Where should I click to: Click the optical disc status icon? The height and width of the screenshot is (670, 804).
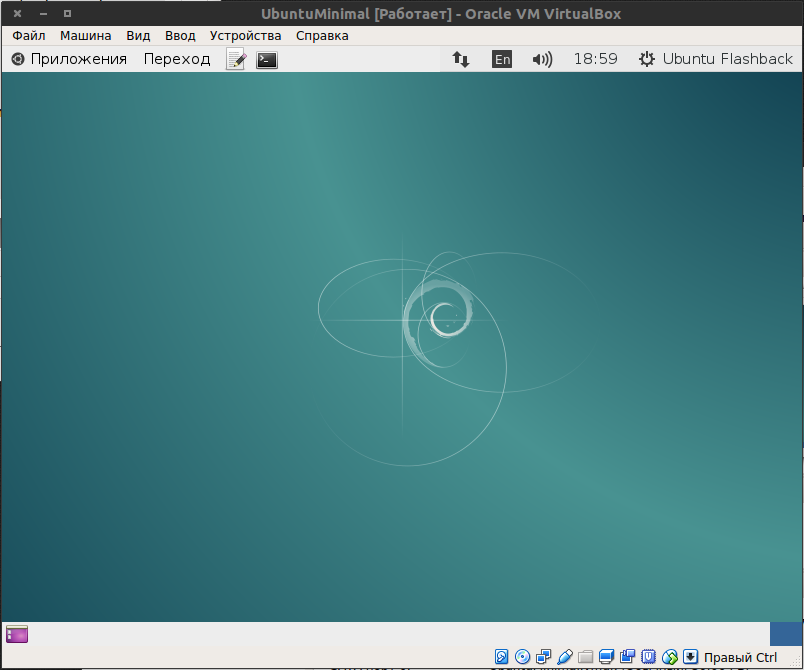(x=522, y=657)
